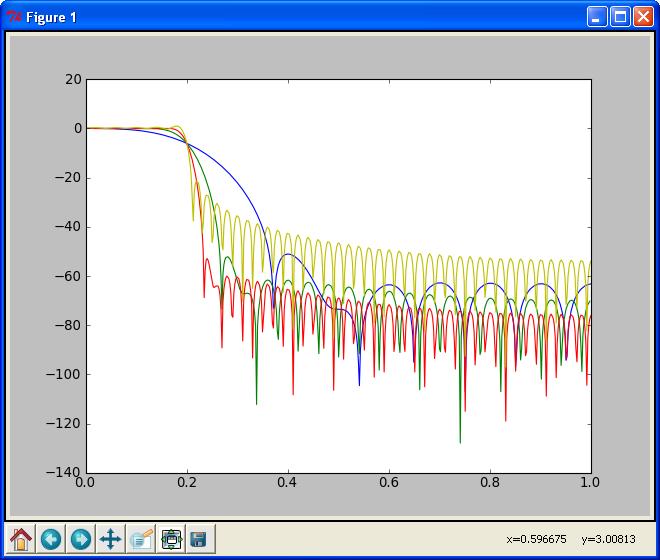
Task: Go forward to the next view
Action: tap(81, 539)
